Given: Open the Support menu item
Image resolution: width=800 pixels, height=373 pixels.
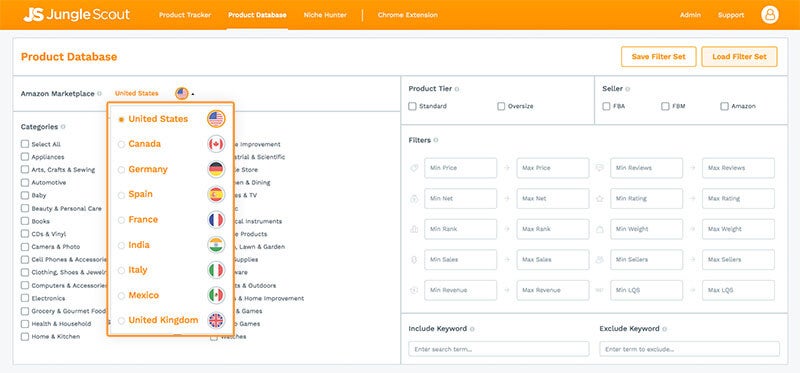Looking at the screenshot, I should (731, 15).
